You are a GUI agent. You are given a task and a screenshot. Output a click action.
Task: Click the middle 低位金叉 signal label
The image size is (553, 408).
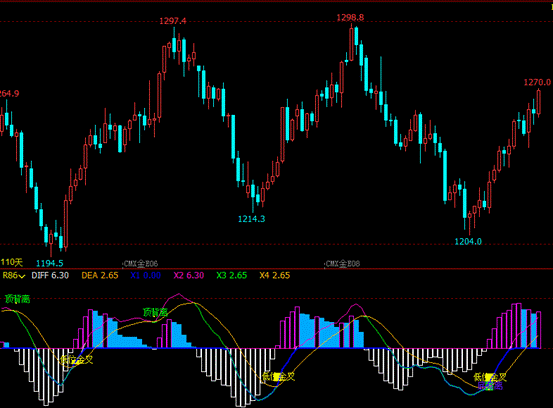(x=279, y=377)
